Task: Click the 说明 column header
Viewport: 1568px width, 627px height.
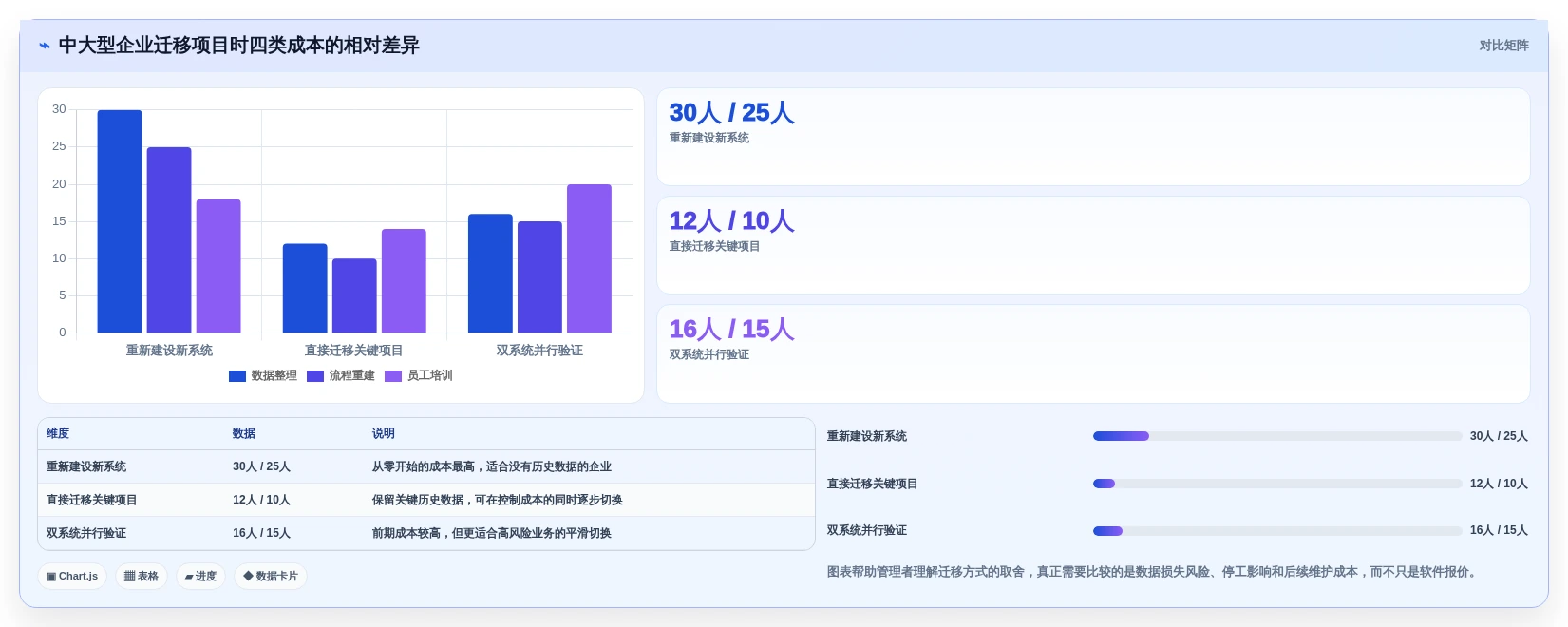Action: pos(384,433)
